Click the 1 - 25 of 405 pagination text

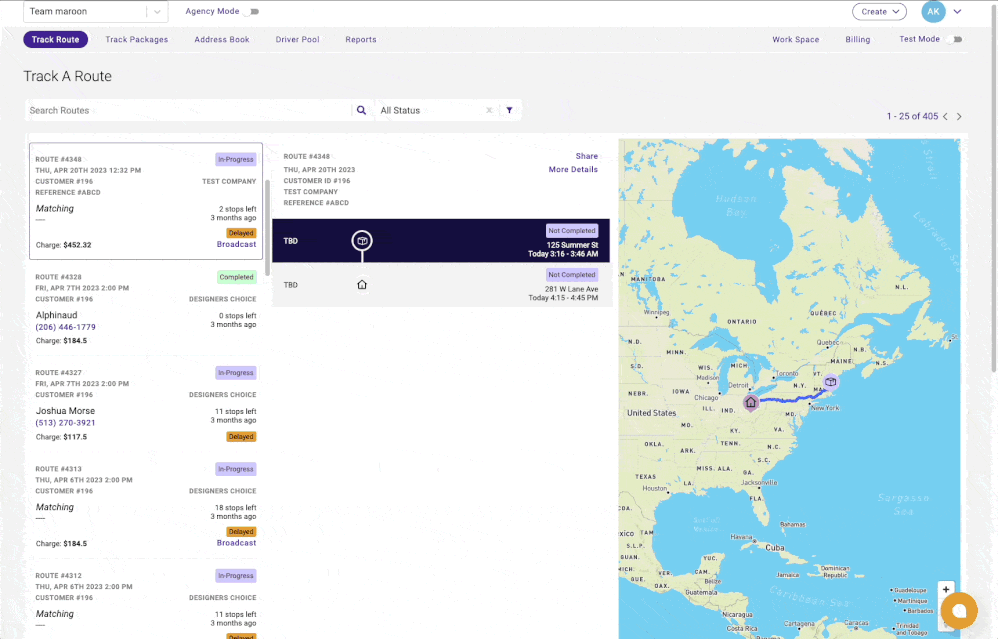point(912,116)
